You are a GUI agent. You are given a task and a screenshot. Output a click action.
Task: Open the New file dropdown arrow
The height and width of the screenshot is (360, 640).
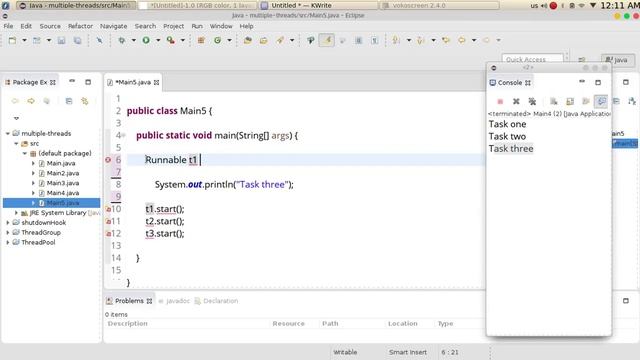coord(24,40)
